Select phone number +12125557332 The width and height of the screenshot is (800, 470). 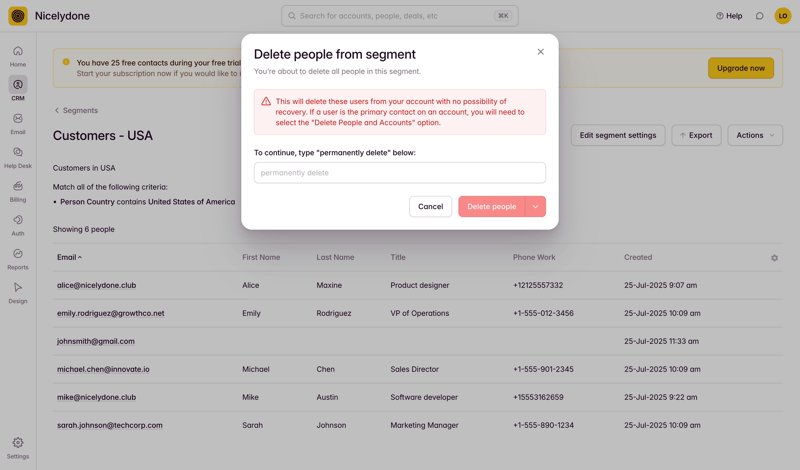click(538, 285)
